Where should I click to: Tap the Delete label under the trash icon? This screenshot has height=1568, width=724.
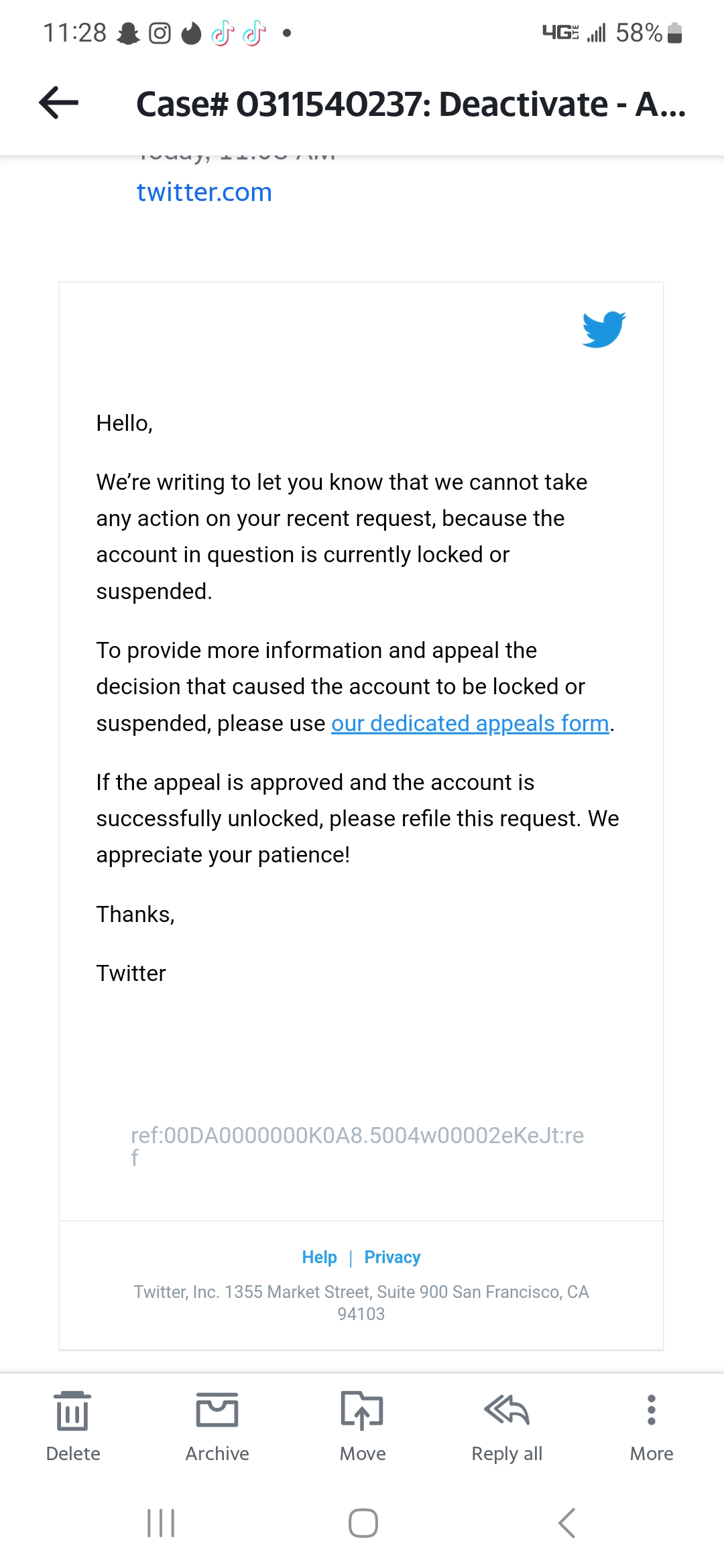click(x=72, y=1453)
